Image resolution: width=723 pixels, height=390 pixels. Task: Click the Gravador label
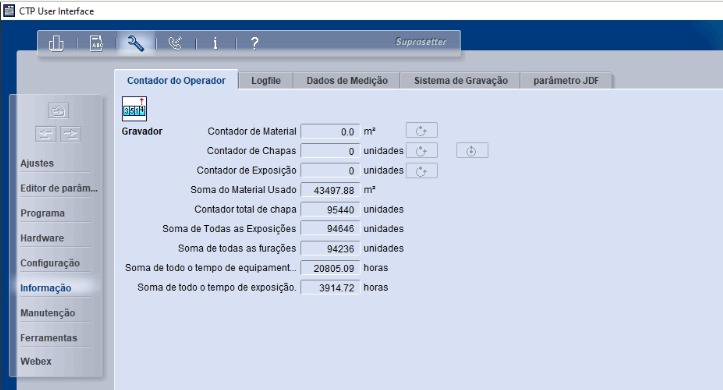click(x=142, y=131)
